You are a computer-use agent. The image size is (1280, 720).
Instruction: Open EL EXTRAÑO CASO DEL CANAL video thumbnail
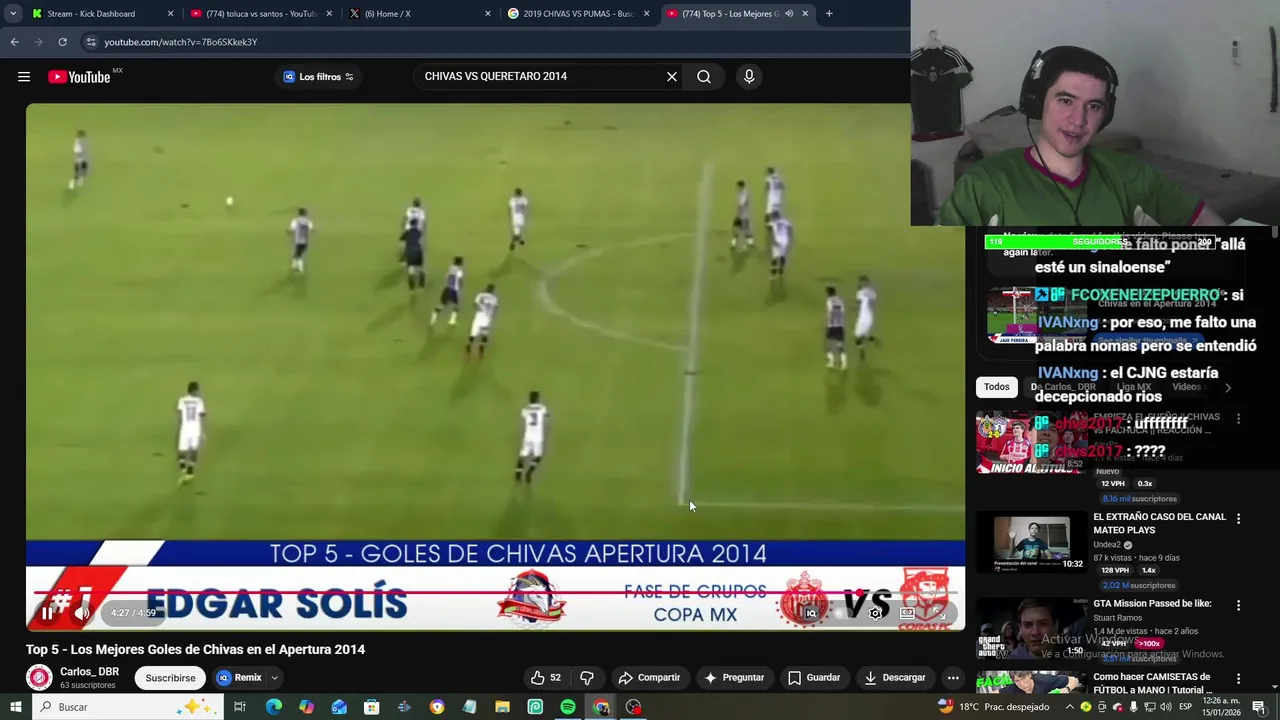point(1031,542)
